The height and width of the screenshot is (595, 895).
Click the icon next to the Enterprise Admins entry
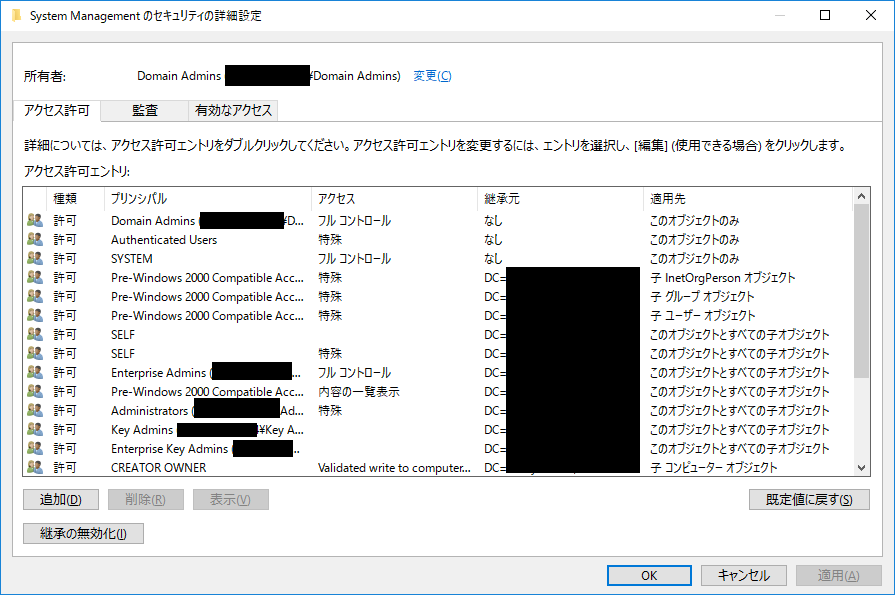[35, 373]
